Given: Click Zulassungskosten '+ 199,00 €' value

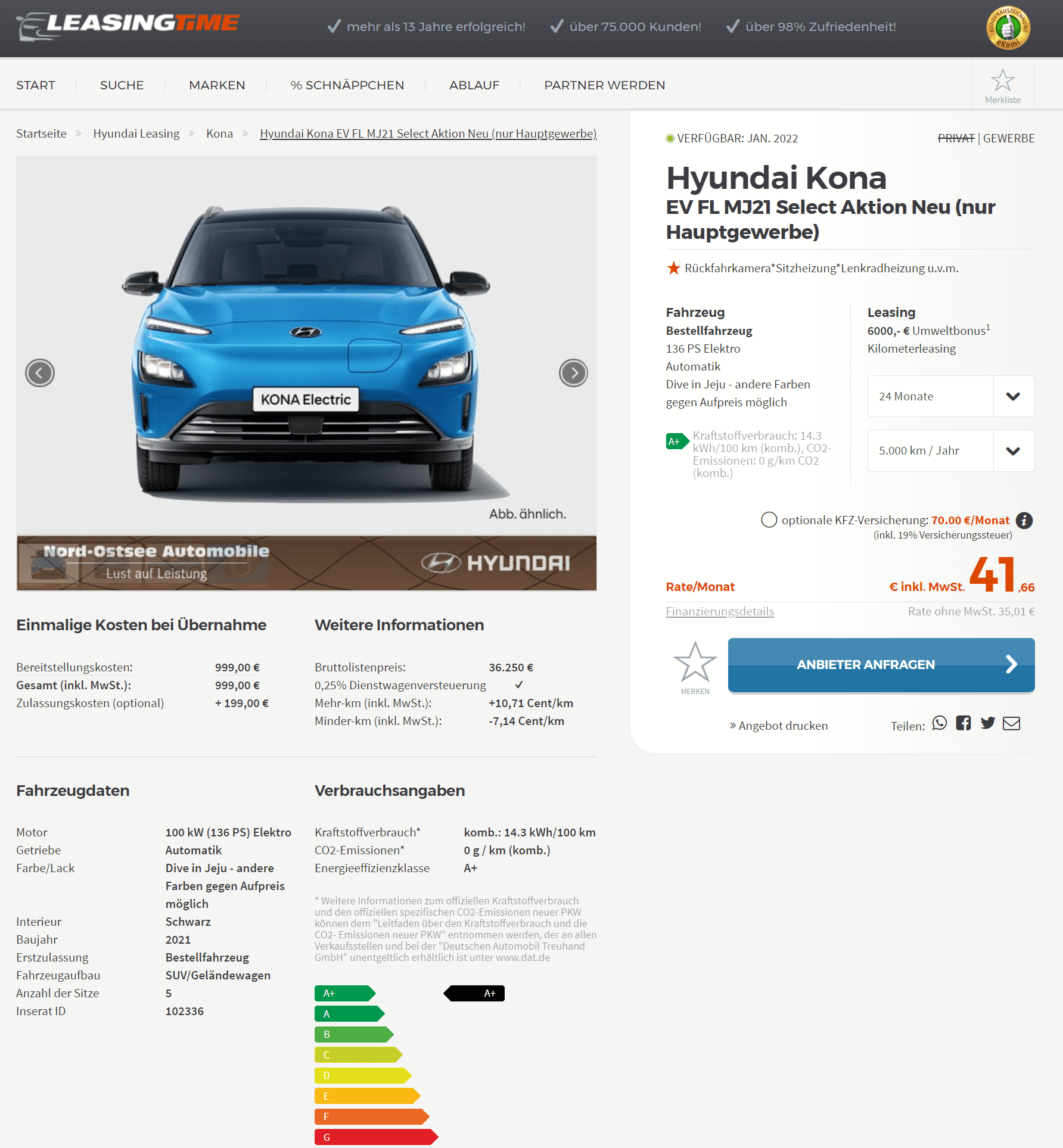Looking at the screenshot, I should coord(242,703).
